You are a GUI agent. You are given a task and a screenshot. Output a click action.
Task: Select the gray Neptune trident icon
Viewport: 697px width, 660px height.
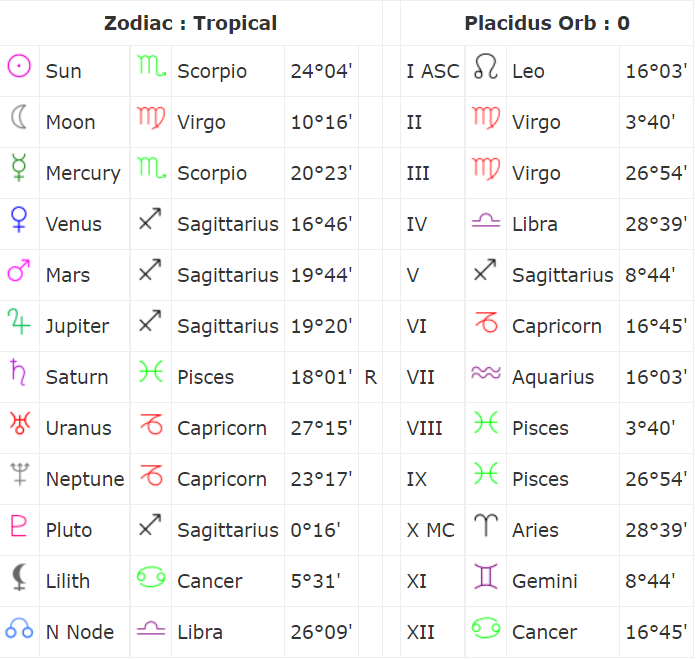pos(20,474)
